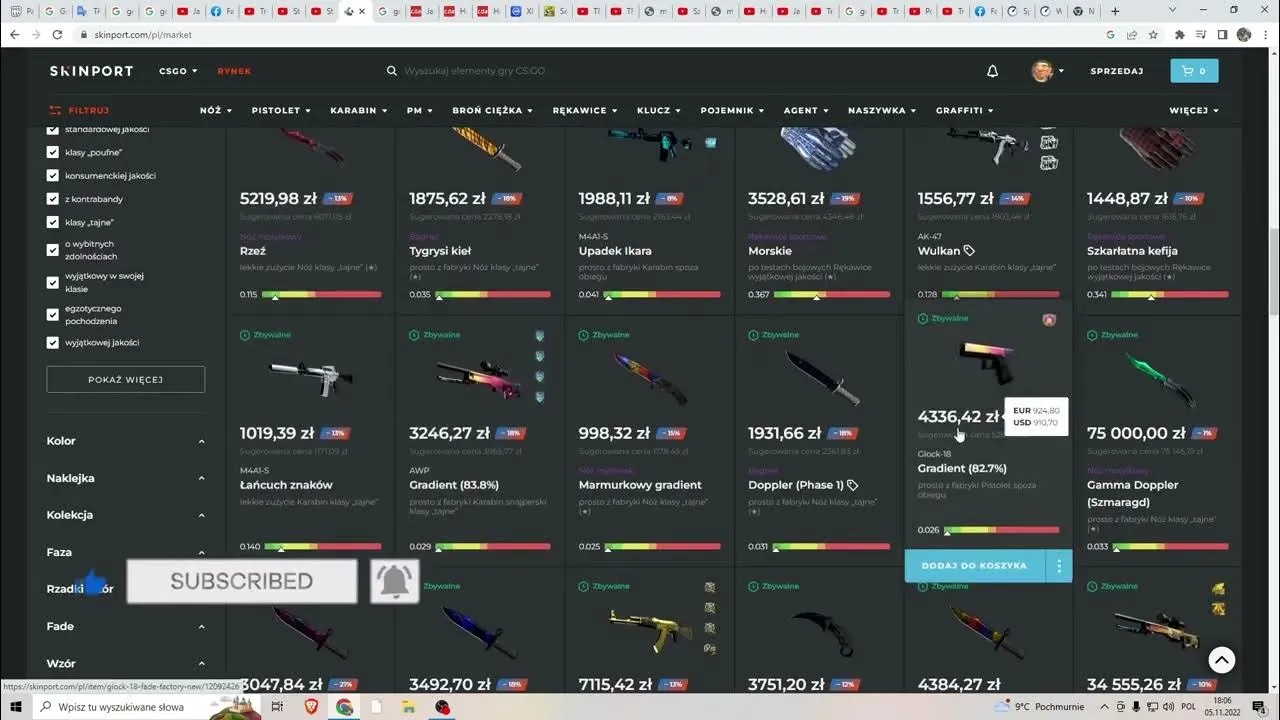Click wear bar of Łańcuch znaków 0.140

pyautogui.click(x=321, y=547)
